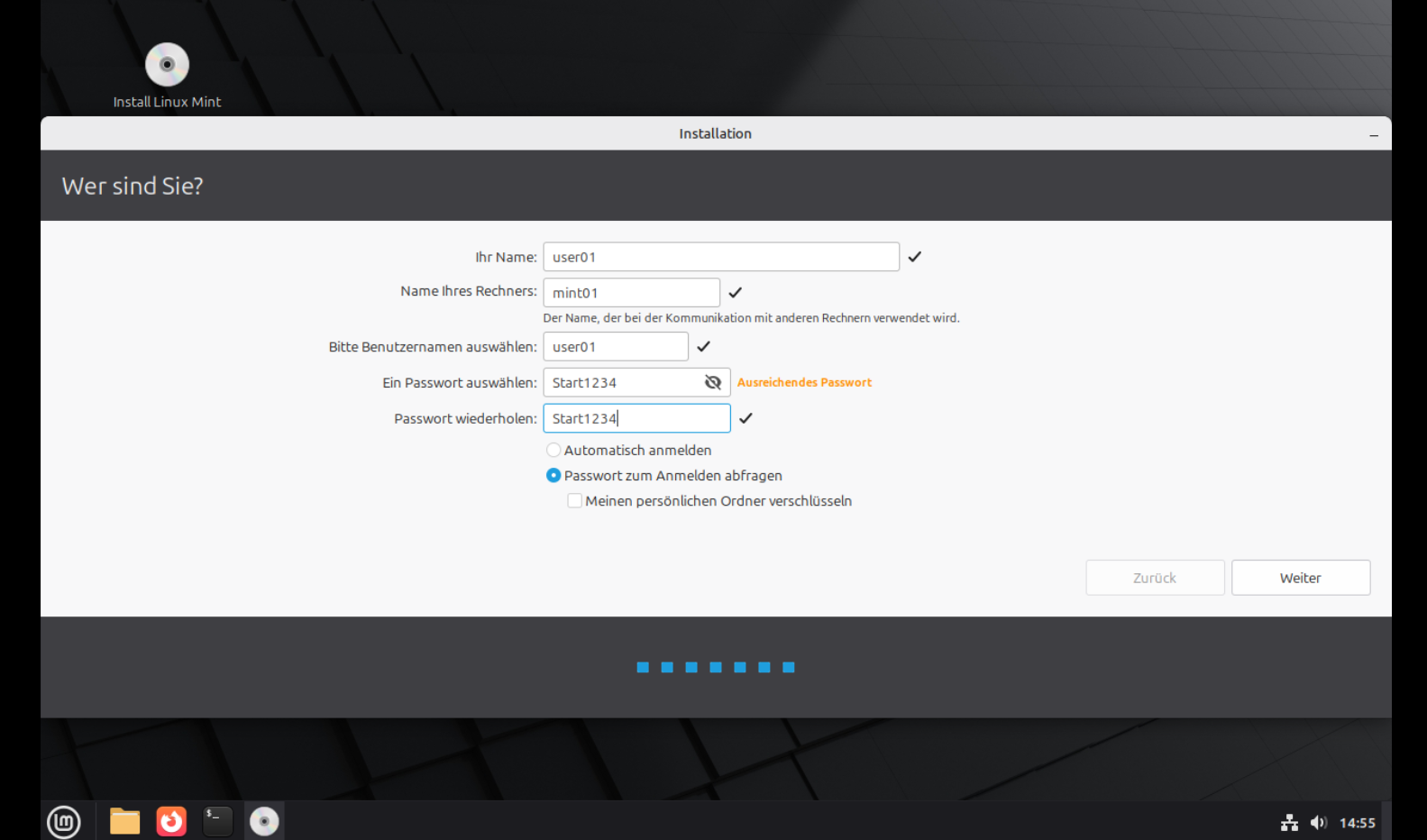1427x840 pixels.
Task: Open the network status tray icon
Action: (x=1289, y=822)
